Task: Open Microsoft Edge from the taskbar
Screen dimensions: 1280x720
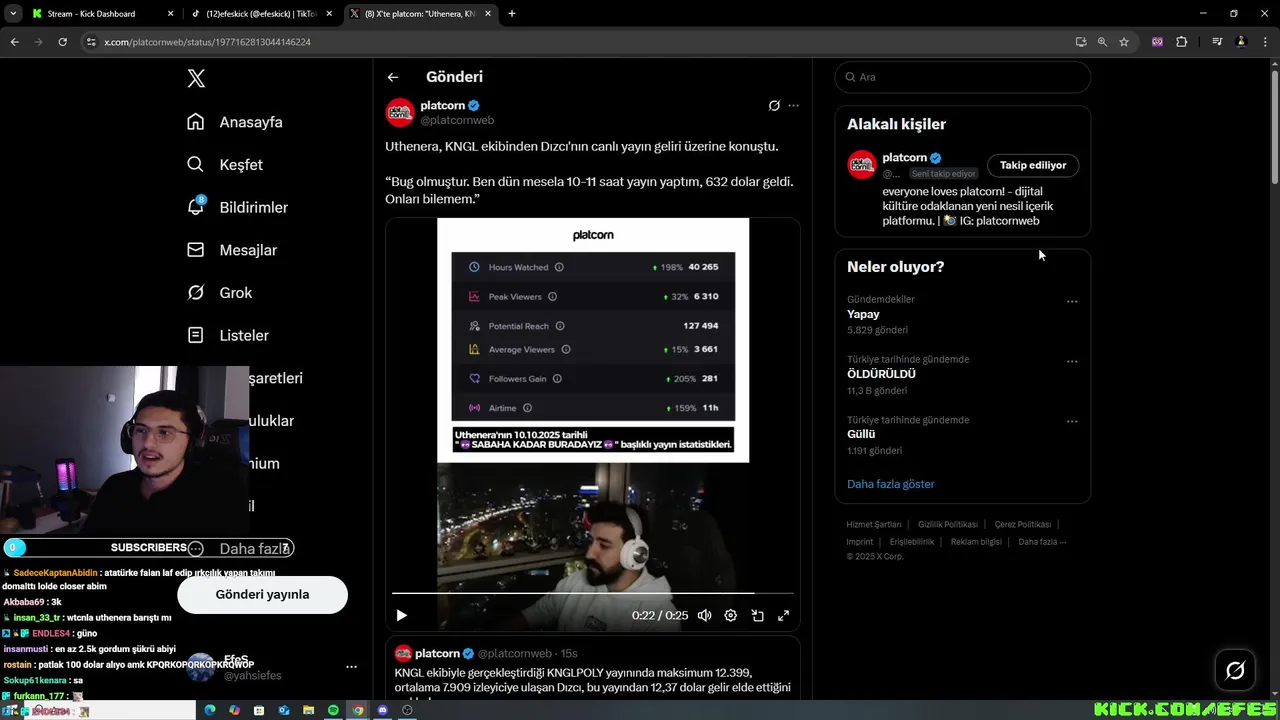Action: coord(210,710)
